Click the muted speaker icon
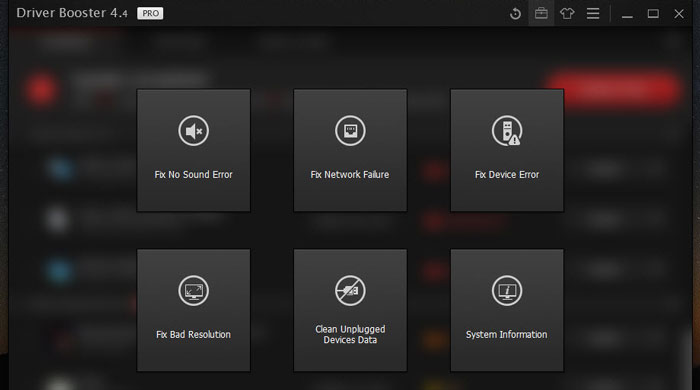The height and width of the screenshot is (390, 700). (x=193, y=131)
